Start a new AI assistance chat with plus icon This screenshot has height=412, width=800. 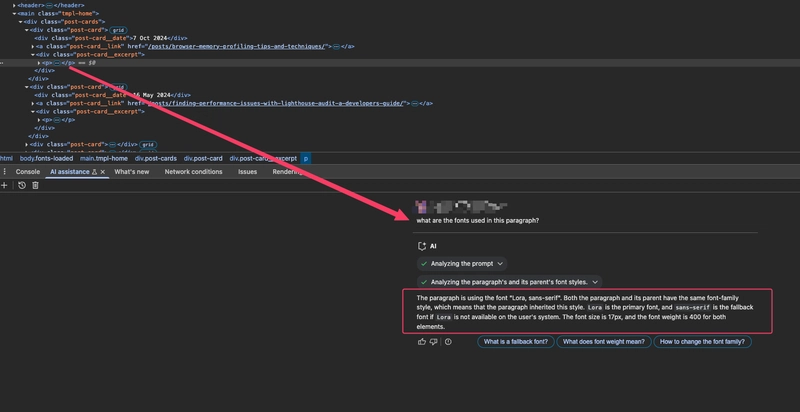coord(4,186)
